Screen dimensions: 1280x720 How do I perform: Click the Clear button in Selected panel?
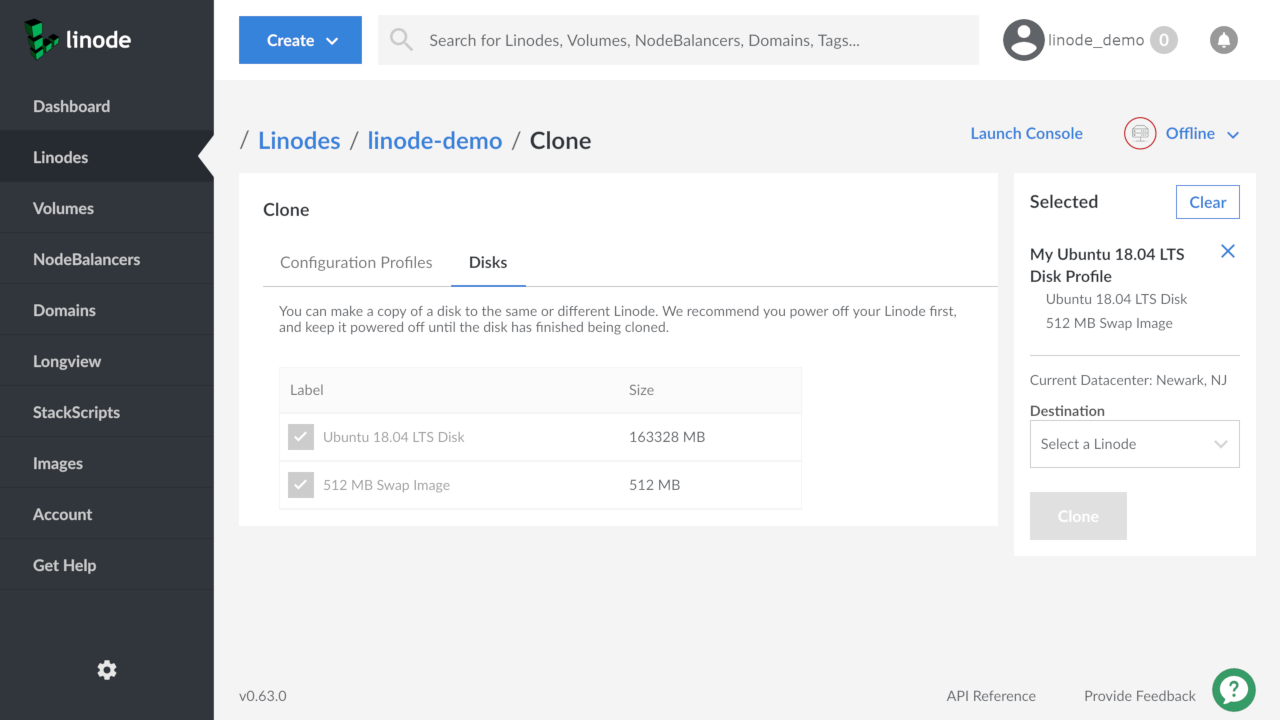(x=1207, y=202)
